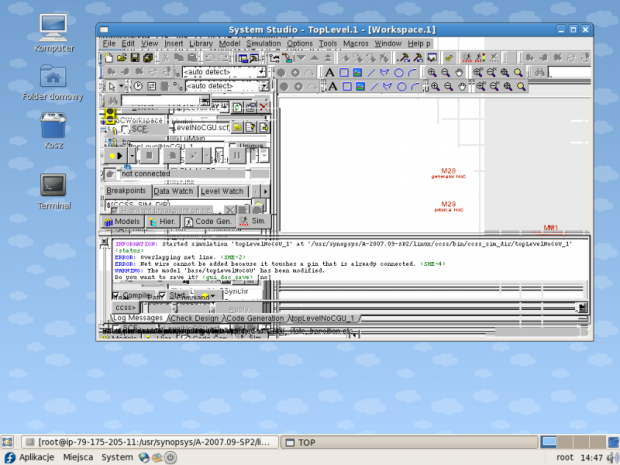Toggle the Compile checkbox
620x465 pixels.
(x=116, y=296)
